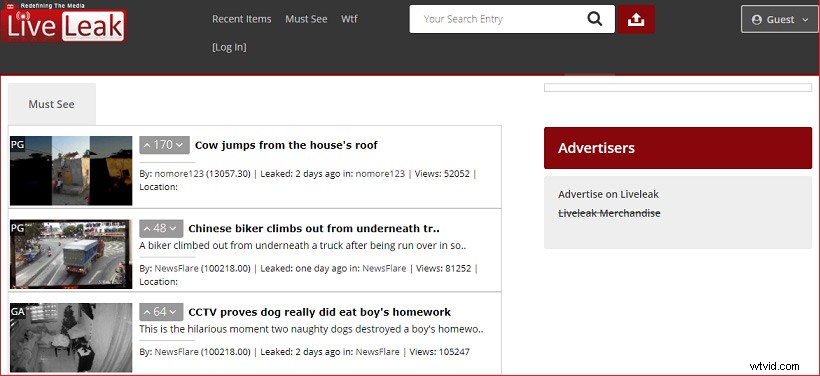820x376 pixels.
Task: Click the 48 vote count
Action: pos(160,229)
